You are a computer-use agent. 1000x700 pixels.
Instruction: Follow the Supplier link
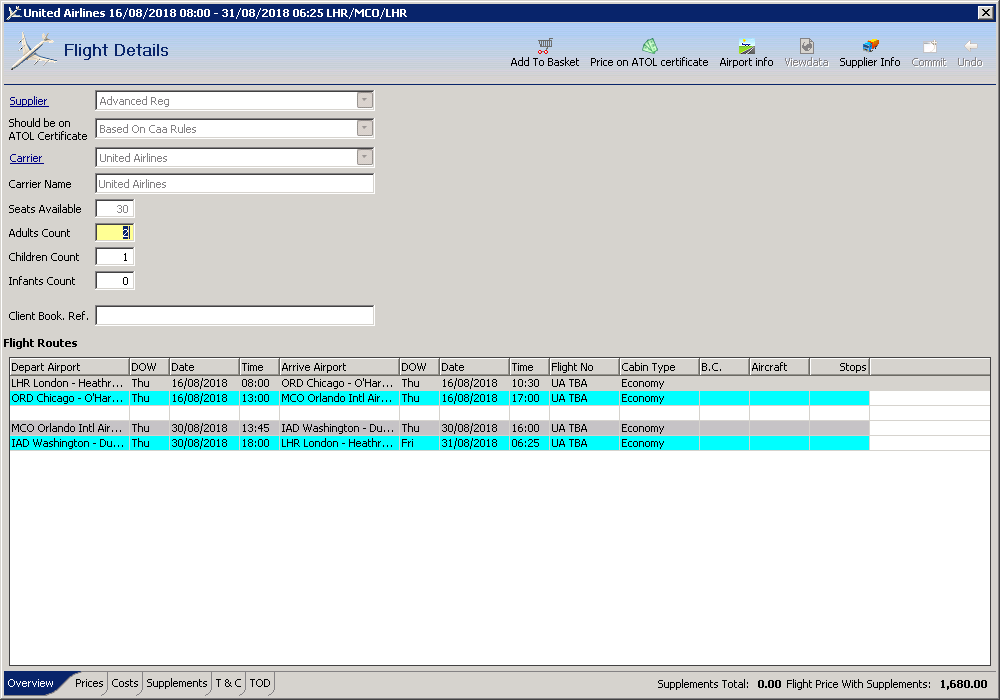pos(28,101)
